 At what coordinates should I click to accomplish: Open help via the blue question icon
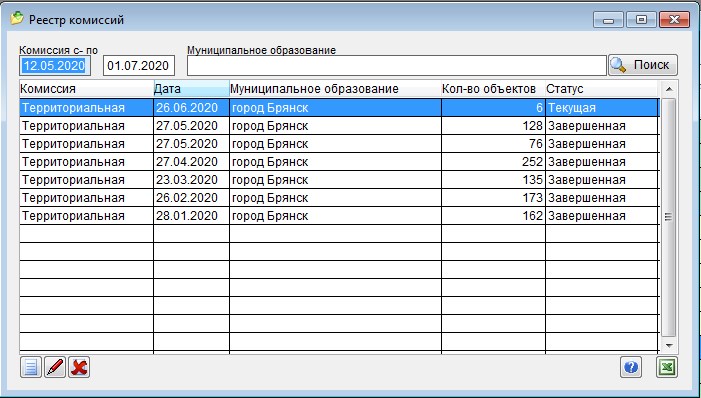[631, 368]
